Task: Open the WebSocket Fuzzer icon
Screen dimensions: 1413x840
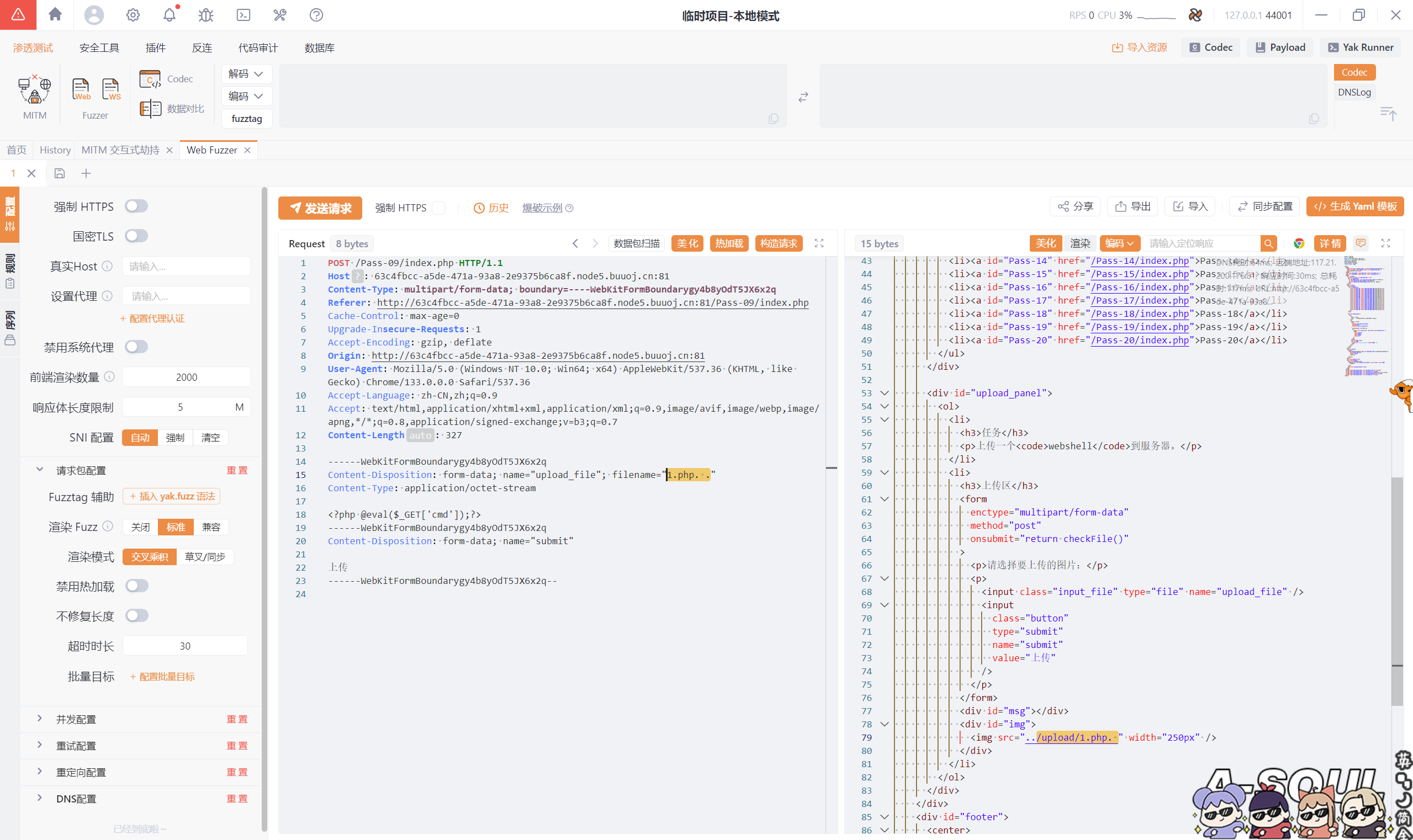Action: pos(111,89)
